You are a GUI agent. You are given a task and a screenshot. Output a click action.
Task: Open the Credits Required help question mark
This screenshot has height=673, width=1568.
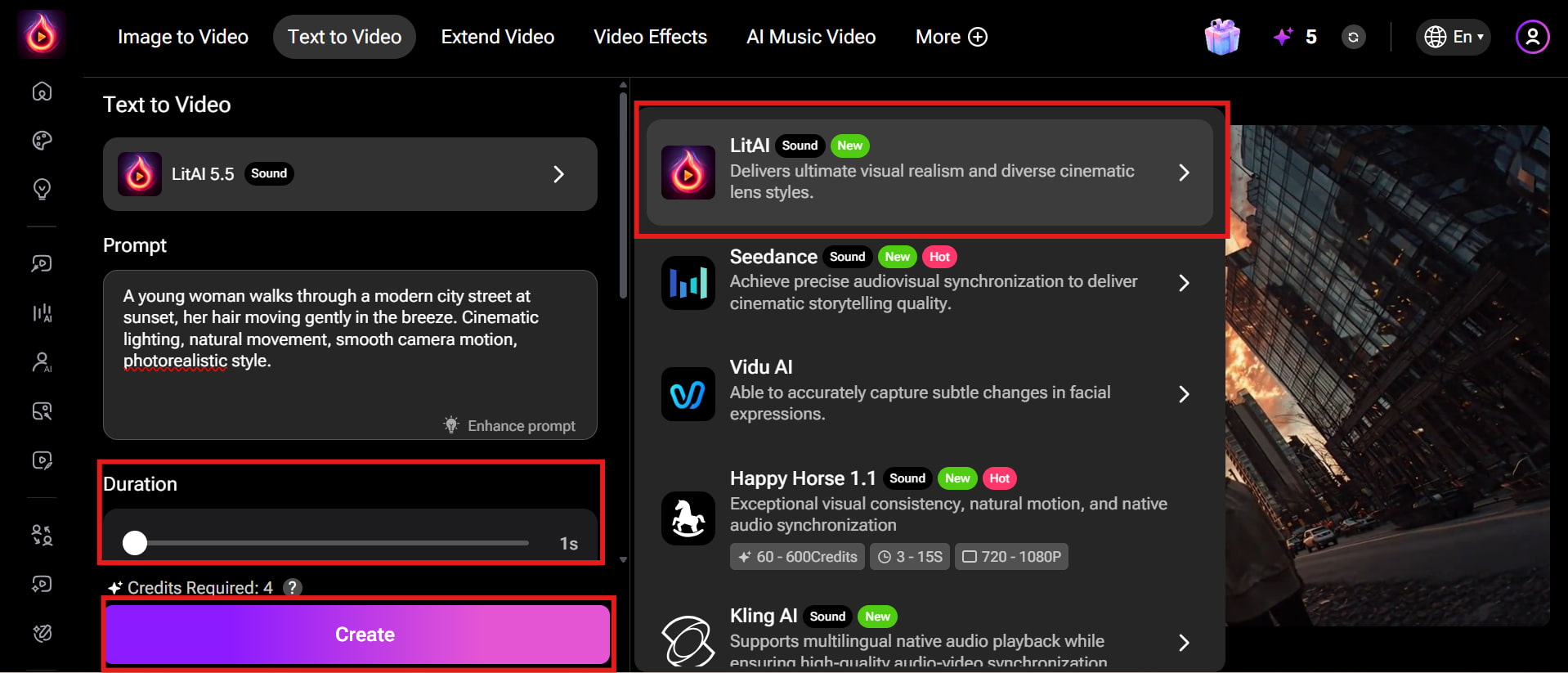[292, 587]
